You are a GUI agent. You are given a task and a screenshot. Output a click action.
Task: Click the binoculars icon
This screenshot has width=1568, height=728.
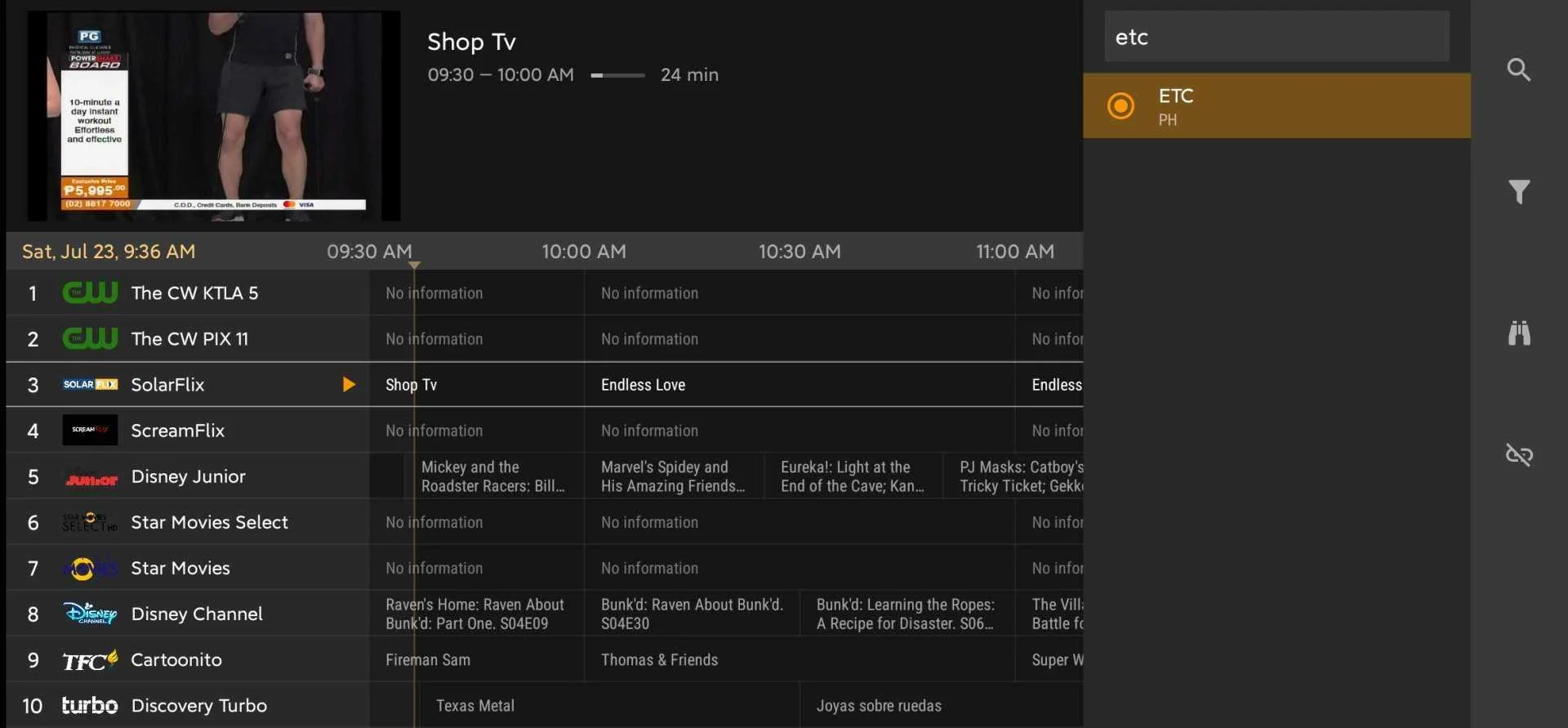pos(1518,333)
